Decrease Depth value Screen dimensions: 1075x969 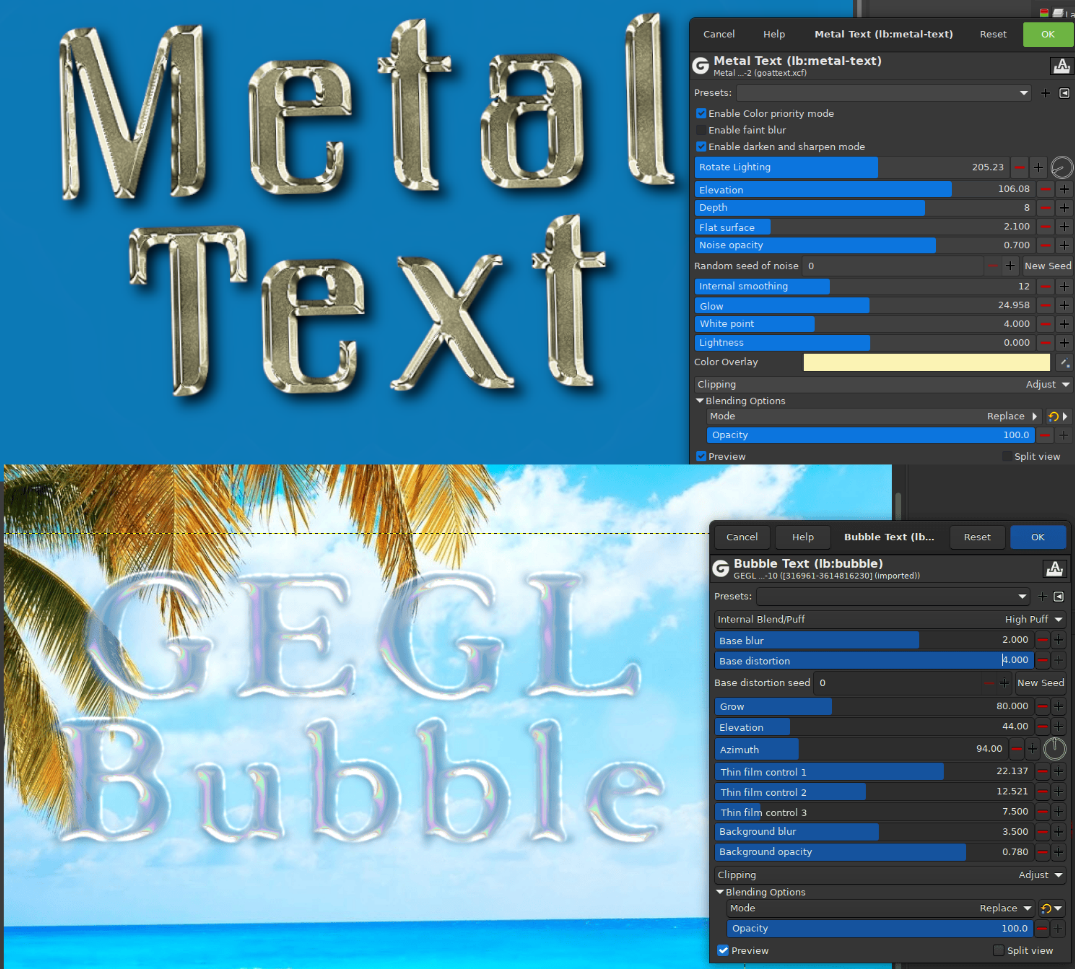[1046, 208]
